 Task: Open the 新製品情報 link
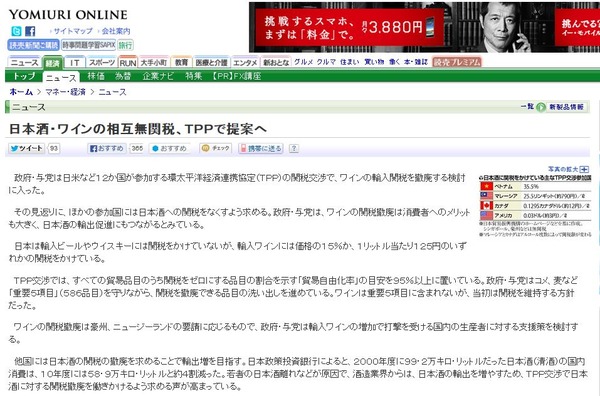566,107
